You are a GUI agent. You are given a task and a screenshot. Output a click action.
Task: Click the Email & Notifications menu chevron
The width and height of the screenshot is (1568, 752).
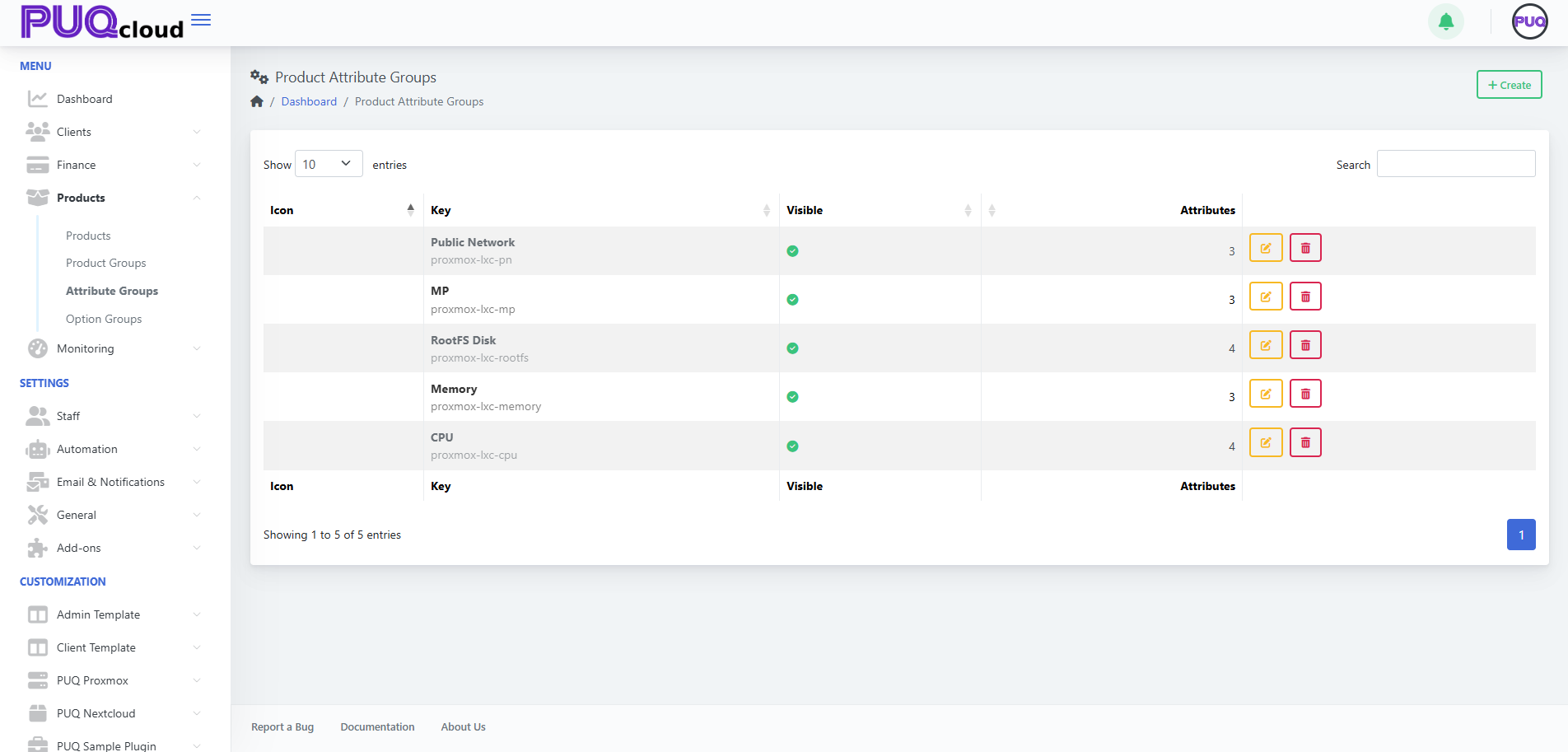tap(197, 482)
